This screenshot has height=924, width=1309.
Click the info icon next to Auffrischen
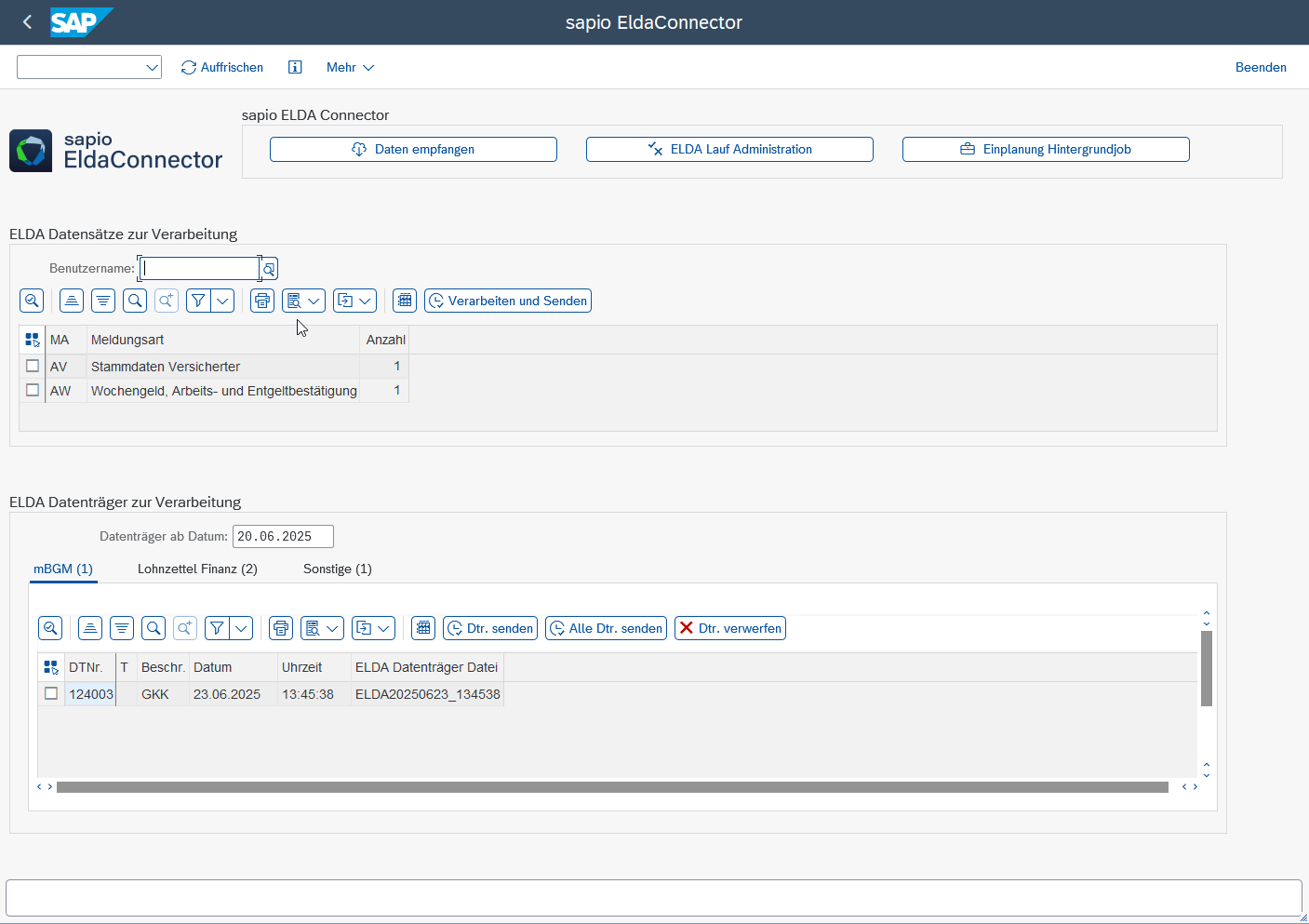[295, 67]
